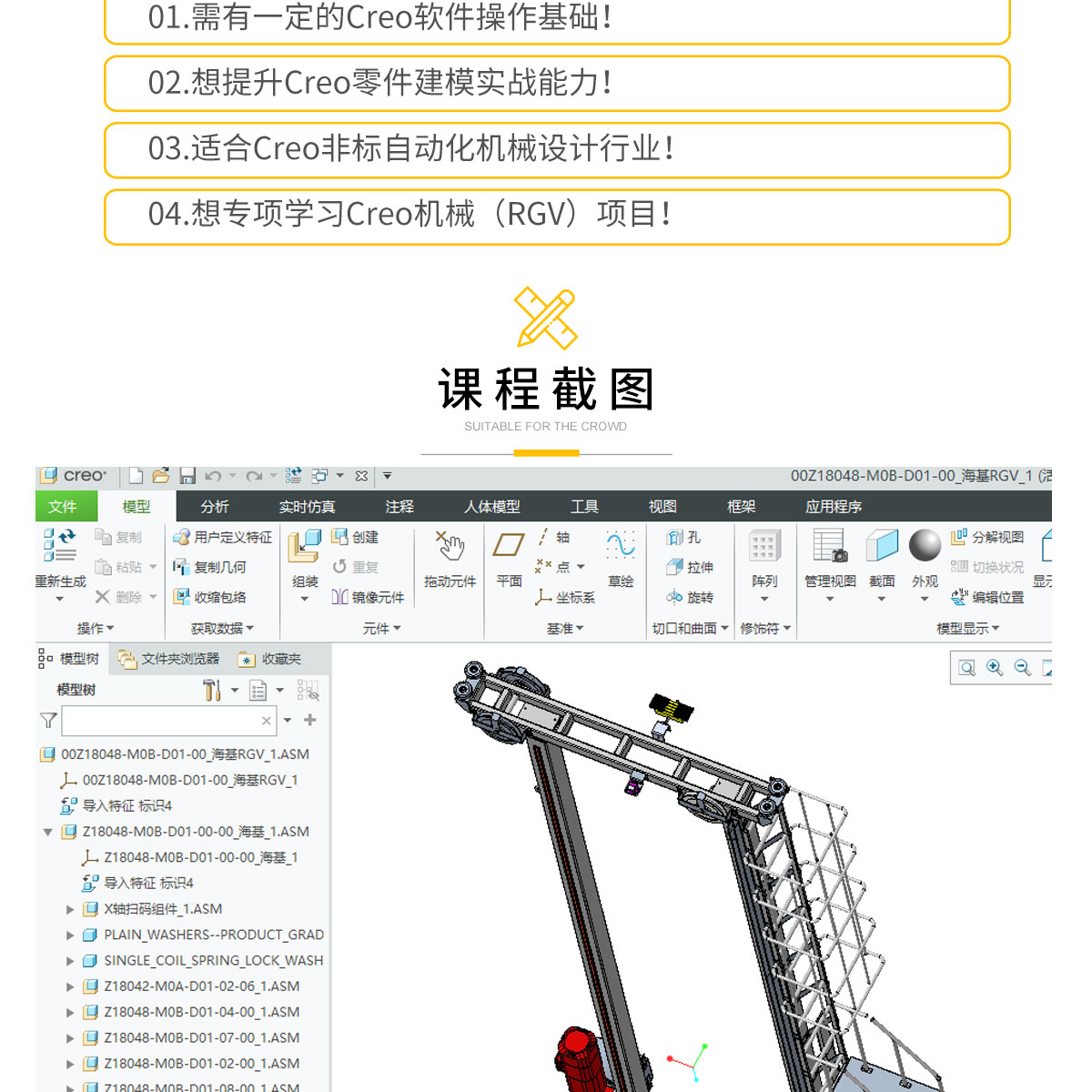Expand the X轴扫码组件_1.ASM node
Image resolution: width=1092 pixels, height=1092 pixels.
(x=70, y=909)
